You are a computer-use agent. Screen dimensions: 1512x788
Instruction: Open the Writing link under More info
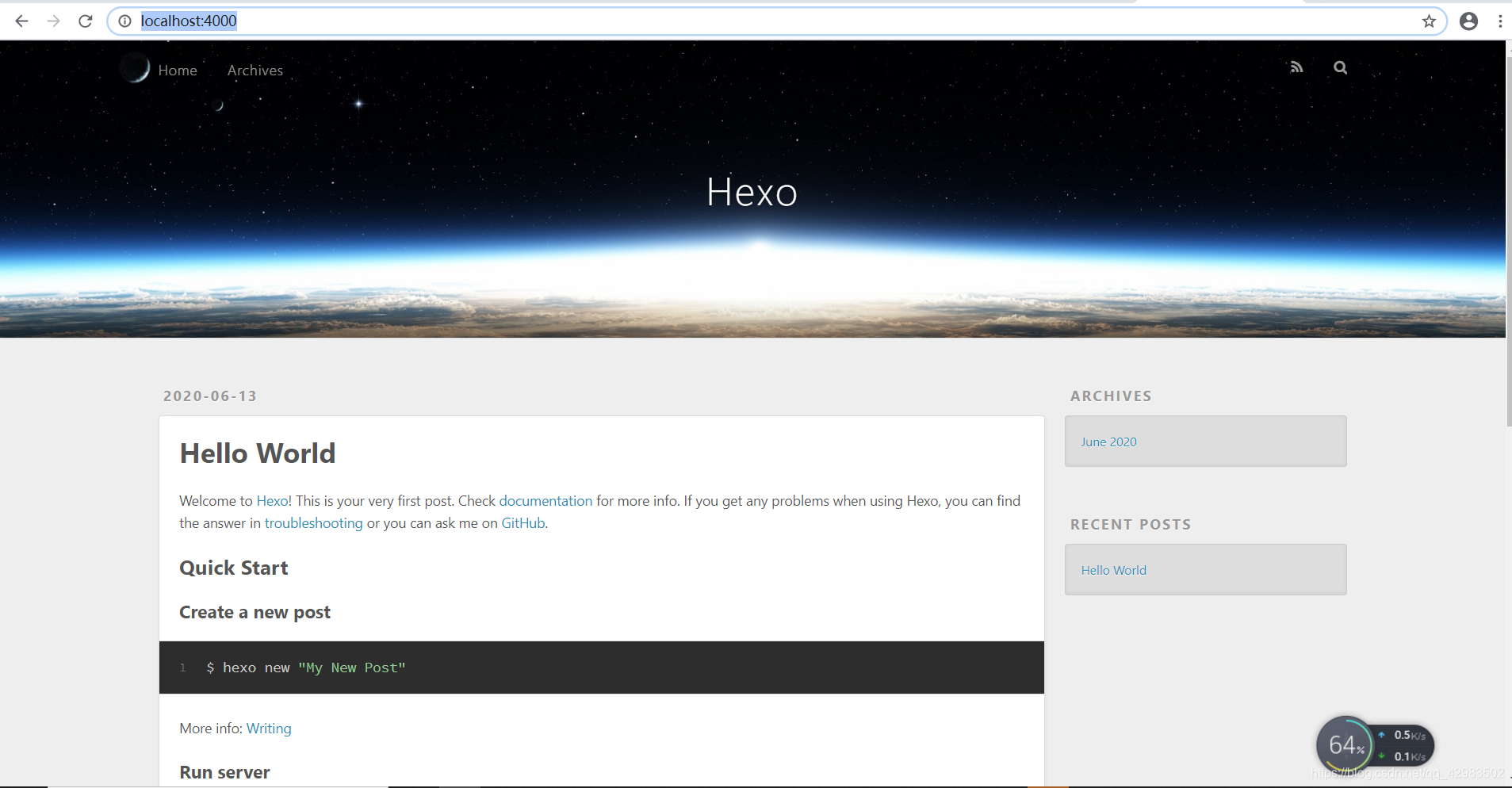point(269,729)
